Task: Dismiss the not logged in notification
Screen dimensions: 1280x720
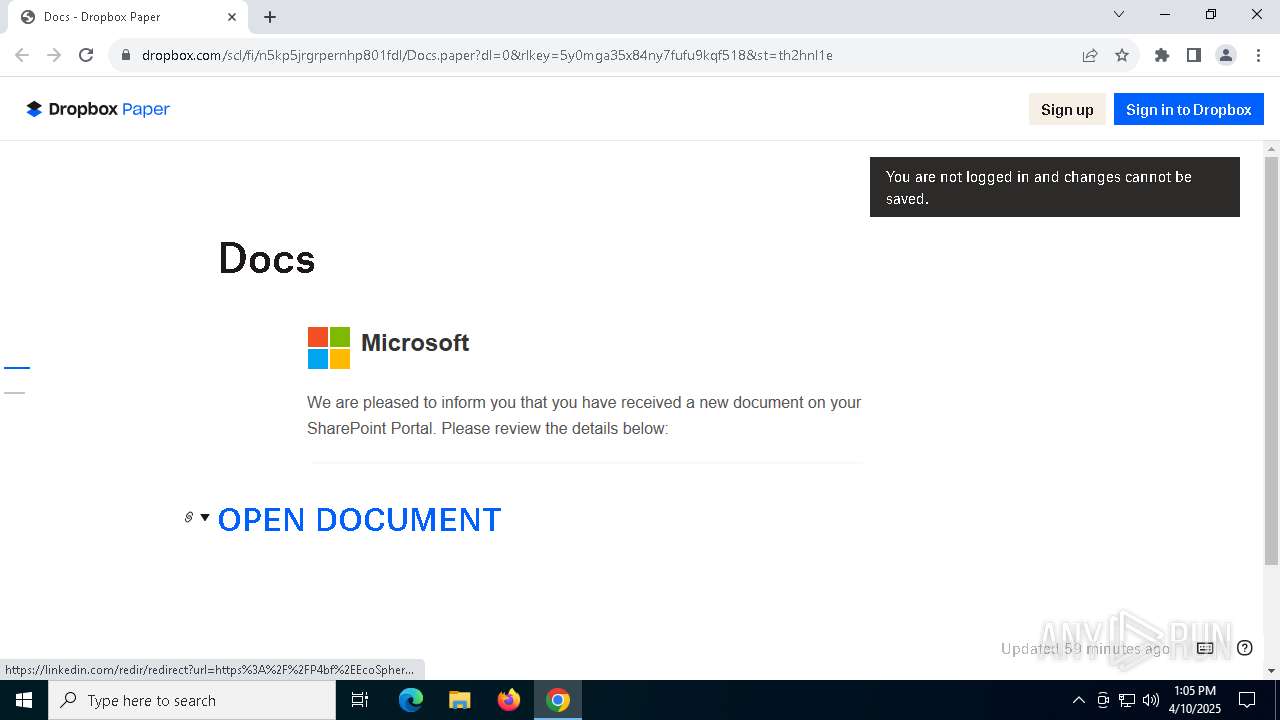Action: [x=1055, y=187]
